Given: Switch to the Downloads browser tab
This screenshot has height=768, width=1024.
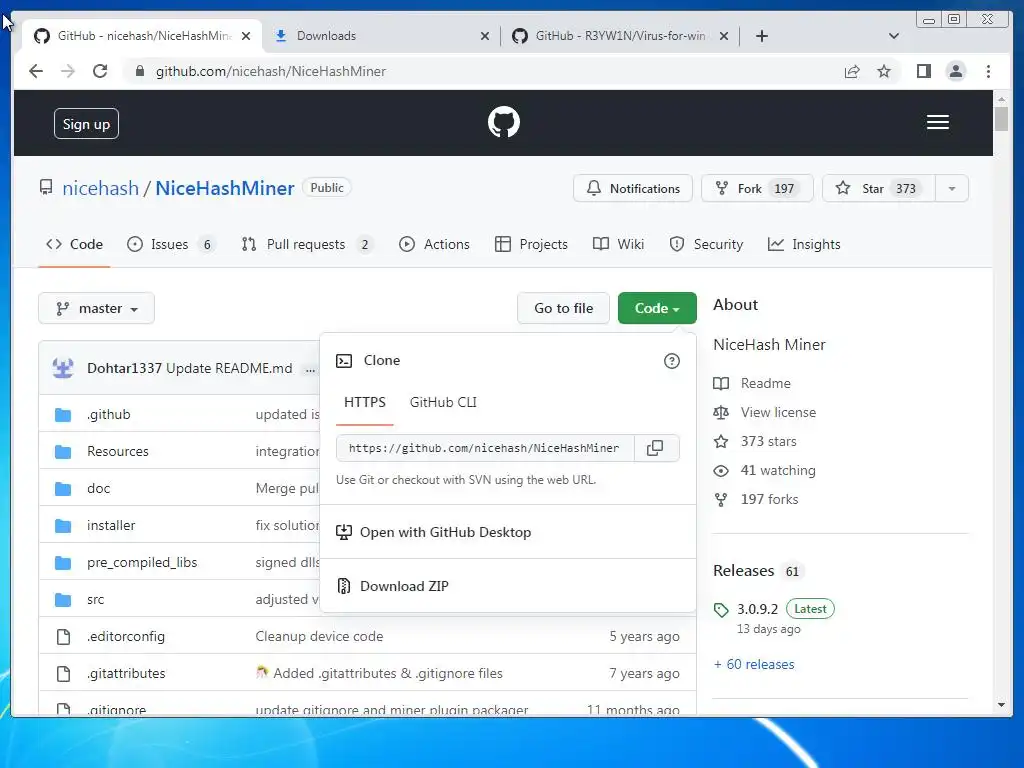Looking at the screenshot, I should click(x=381, y=36).
